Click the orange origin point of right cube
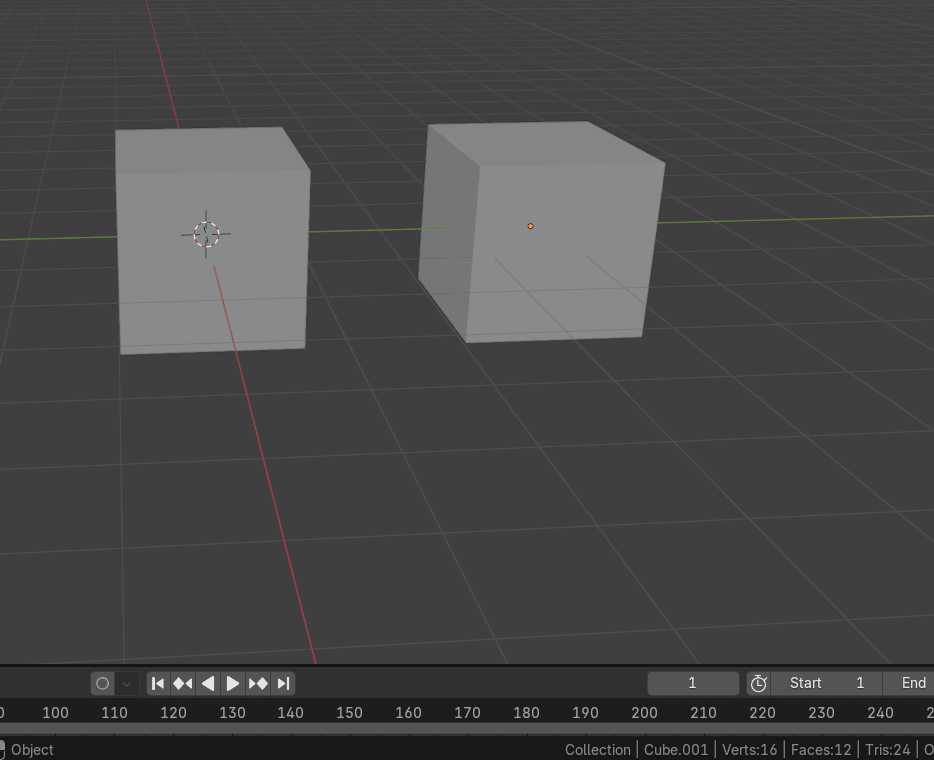 [530, 226]
